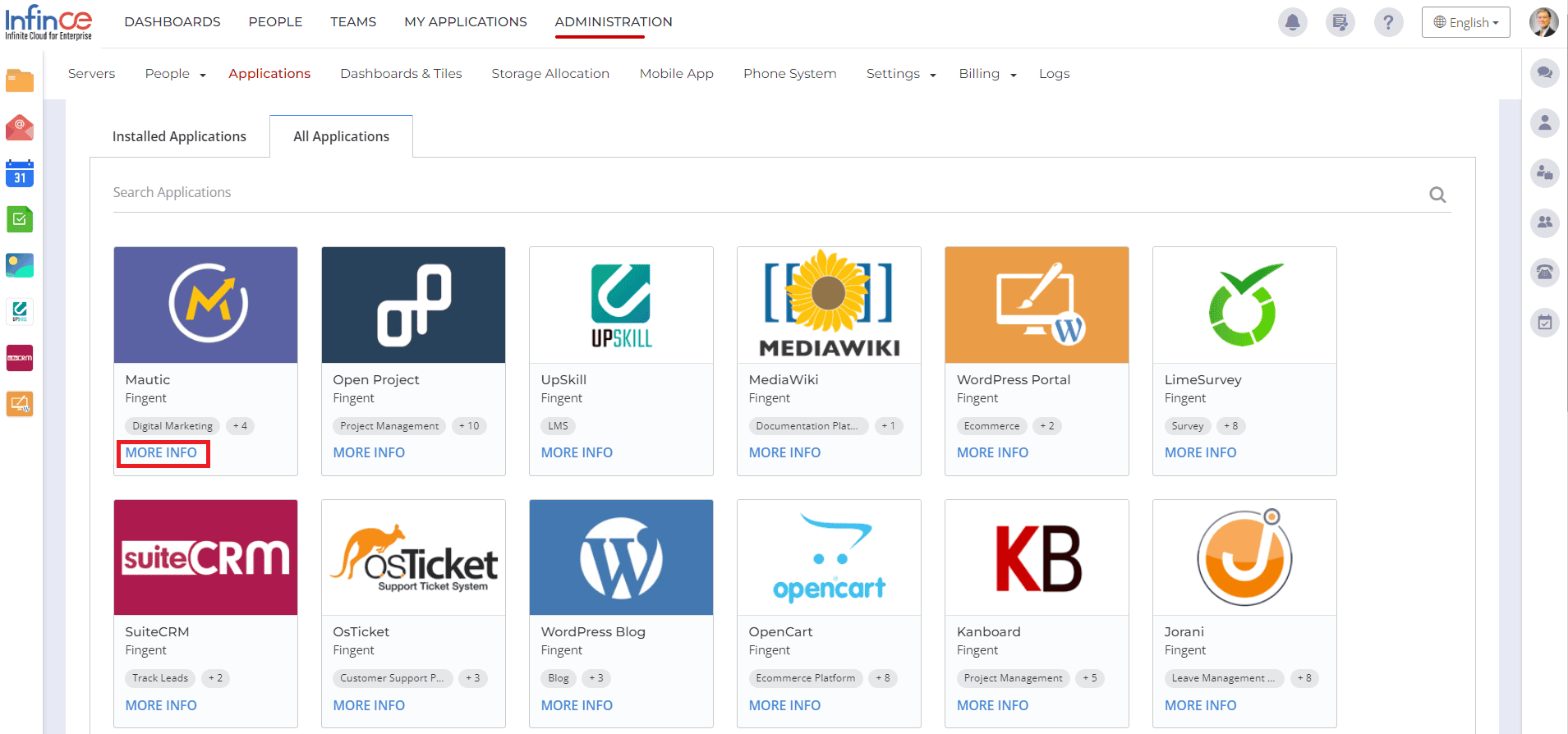The image size is (1568, 734).
Task: Open the Logs submenu item
Action: click(1054, 74)
